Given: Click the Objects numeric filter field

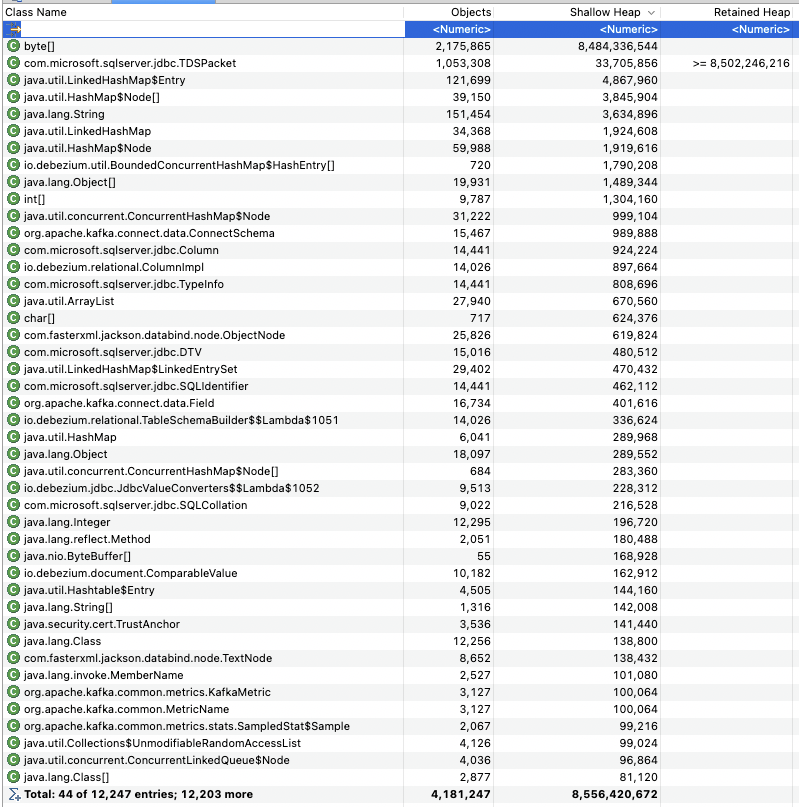Looking at the screenshot, I should [448, 29].
